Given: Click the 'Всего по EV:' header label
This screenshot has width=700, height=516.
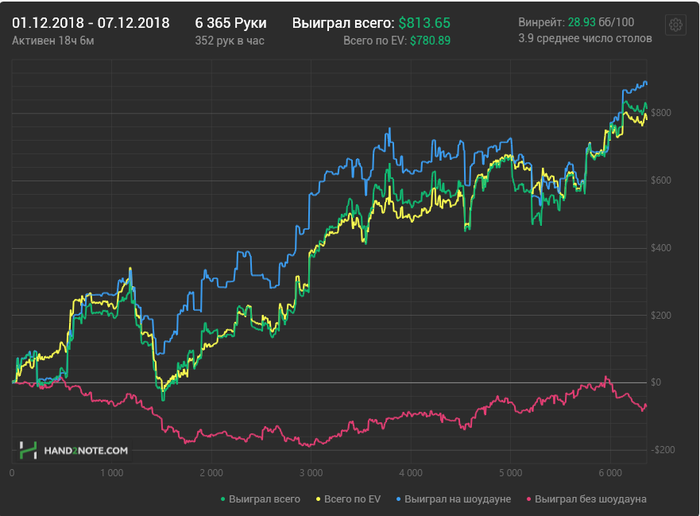Looking at the screenshot, I should click(375, 41).
